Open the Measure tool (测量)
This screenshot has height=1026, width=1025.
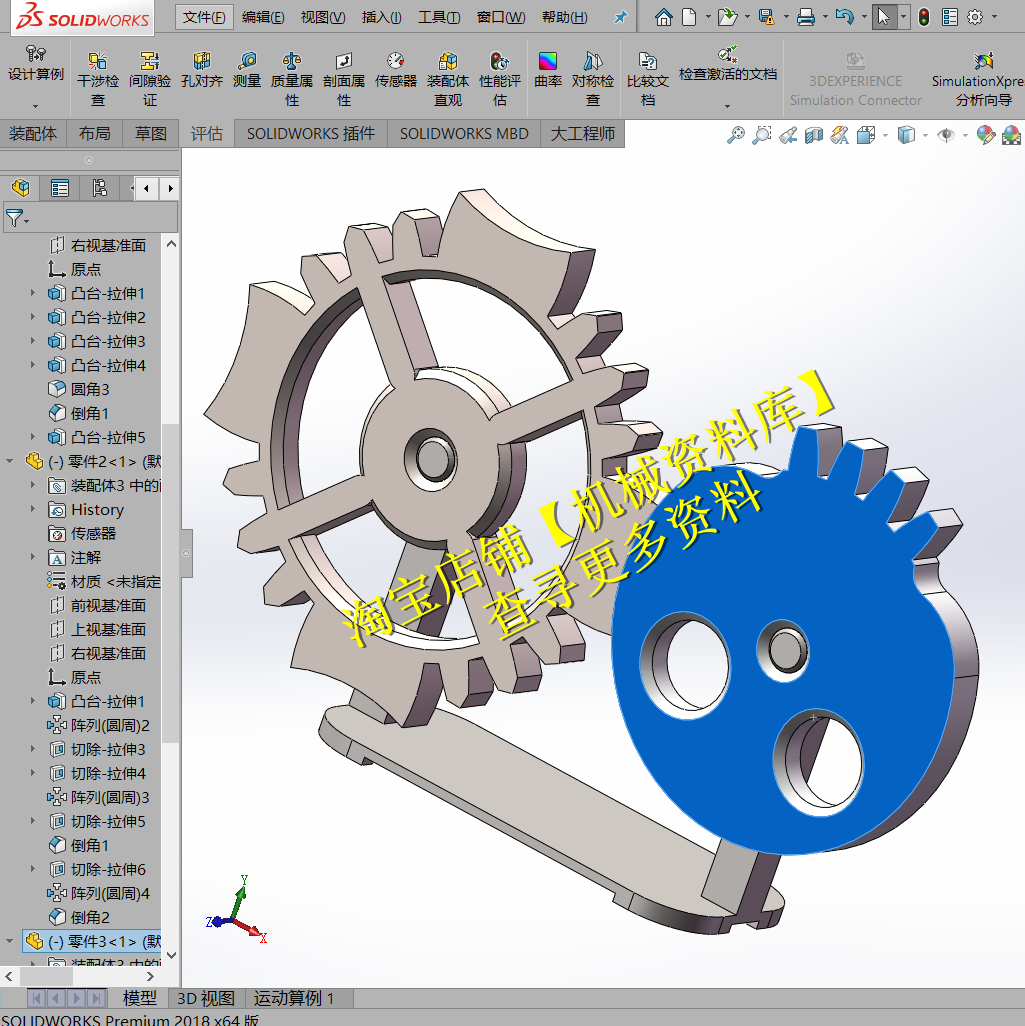(x=247, y=71)
